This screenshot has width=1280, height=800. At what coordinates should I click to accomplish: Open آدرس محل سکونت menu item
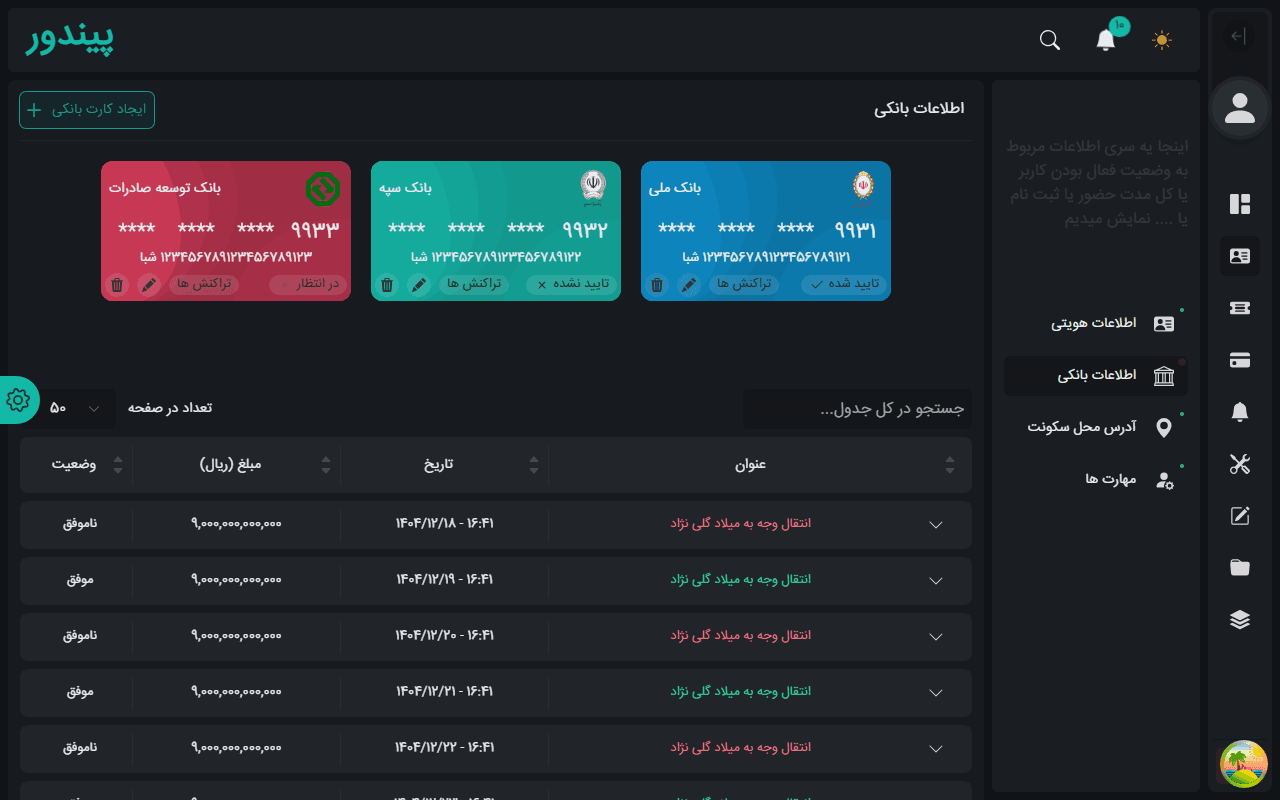[x=1096, y=428]
